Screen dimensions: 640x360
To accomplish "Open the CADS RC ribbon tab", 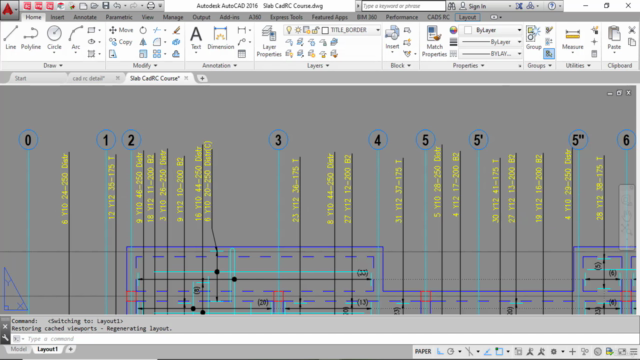I will (x=438, y=17).
